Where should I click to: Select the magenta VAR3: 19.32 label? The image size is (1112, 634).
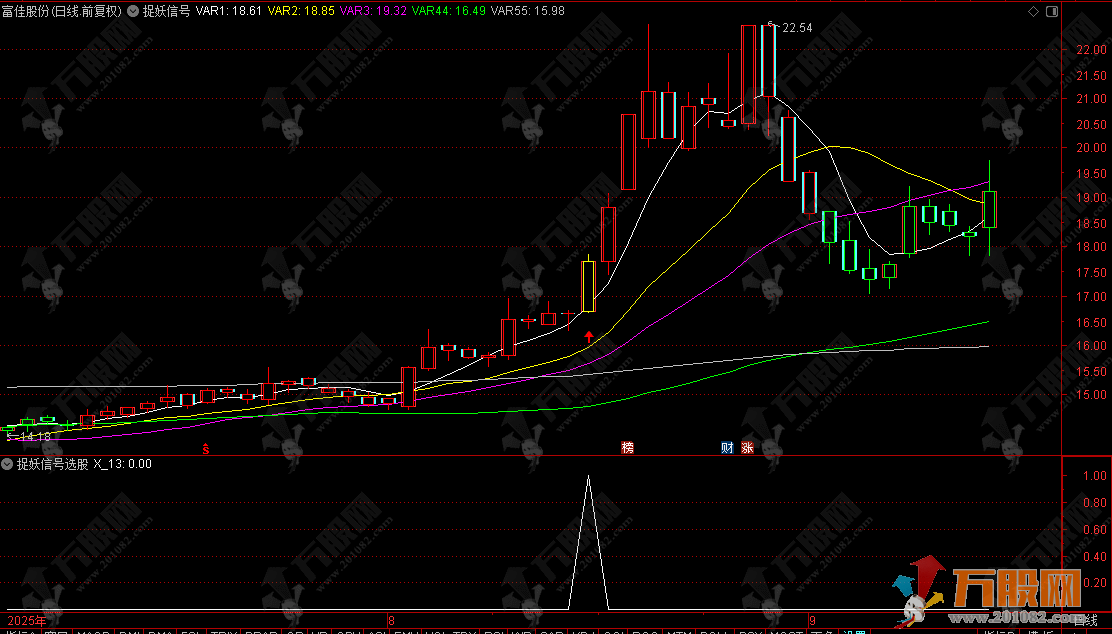point(373,11)
